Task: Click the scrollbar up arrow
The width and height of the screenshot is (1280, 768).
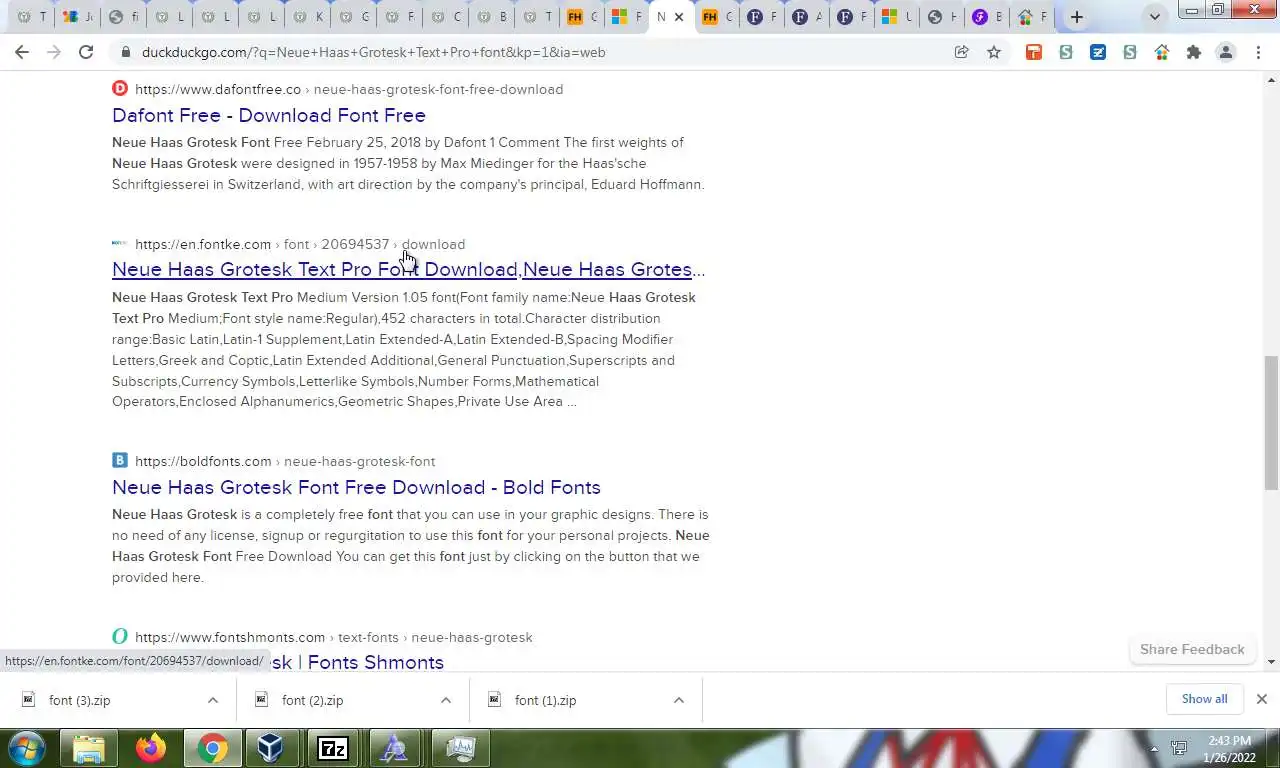Action: (x=1271, y=78)
